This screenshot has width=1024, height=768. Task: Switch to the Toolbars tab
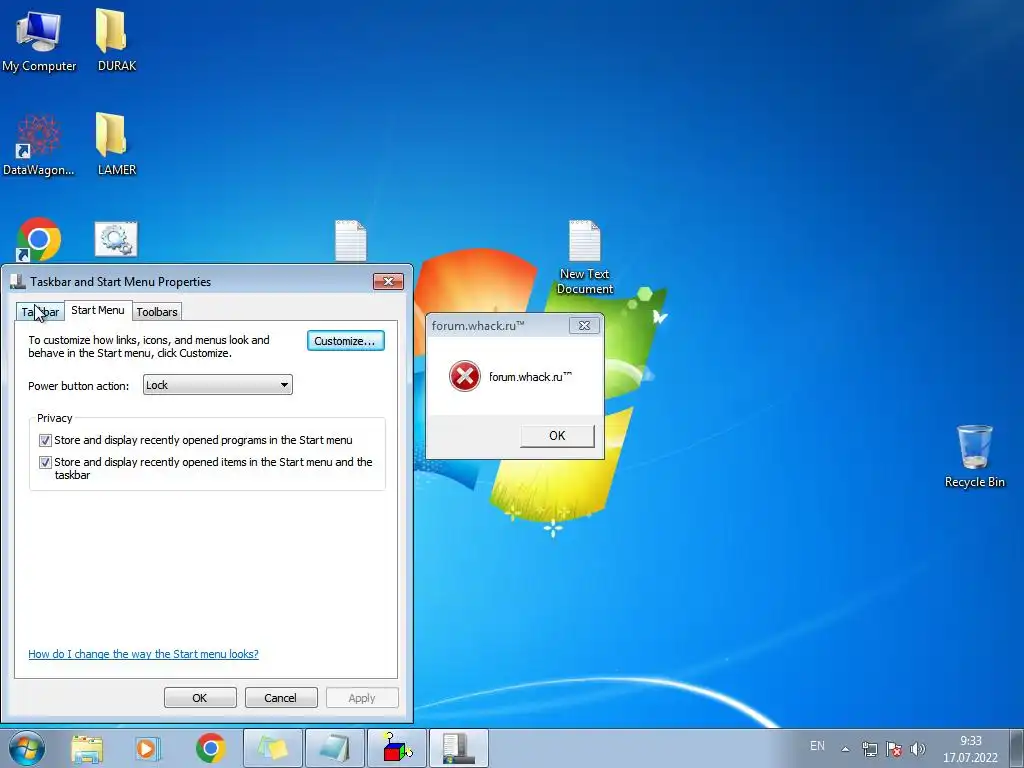coord(157,312)
